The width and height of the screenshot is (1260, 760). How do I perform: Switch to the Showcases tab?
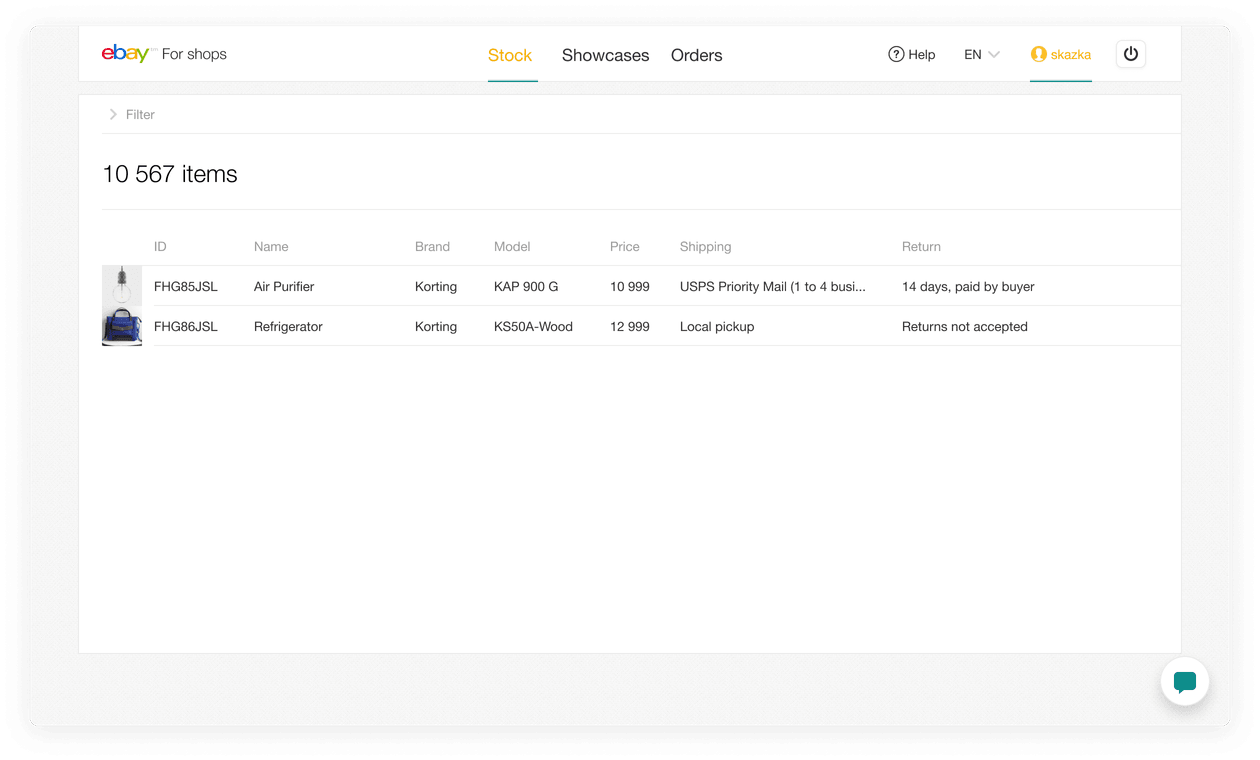[x=605, y=55]
